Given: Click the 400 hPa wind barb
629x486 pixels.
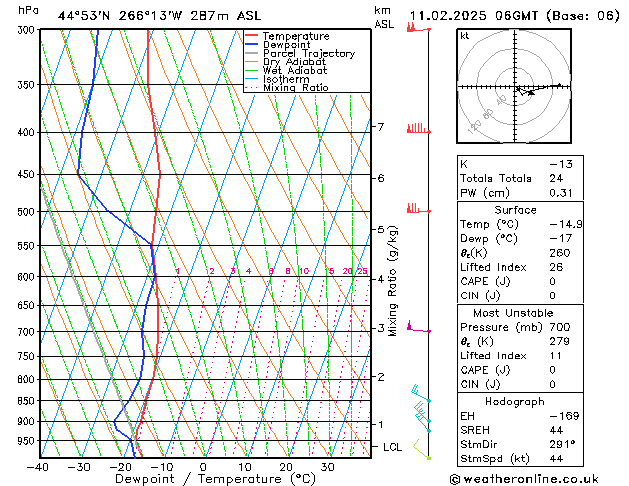Looking at the screenshot, I should click(418, 129).
